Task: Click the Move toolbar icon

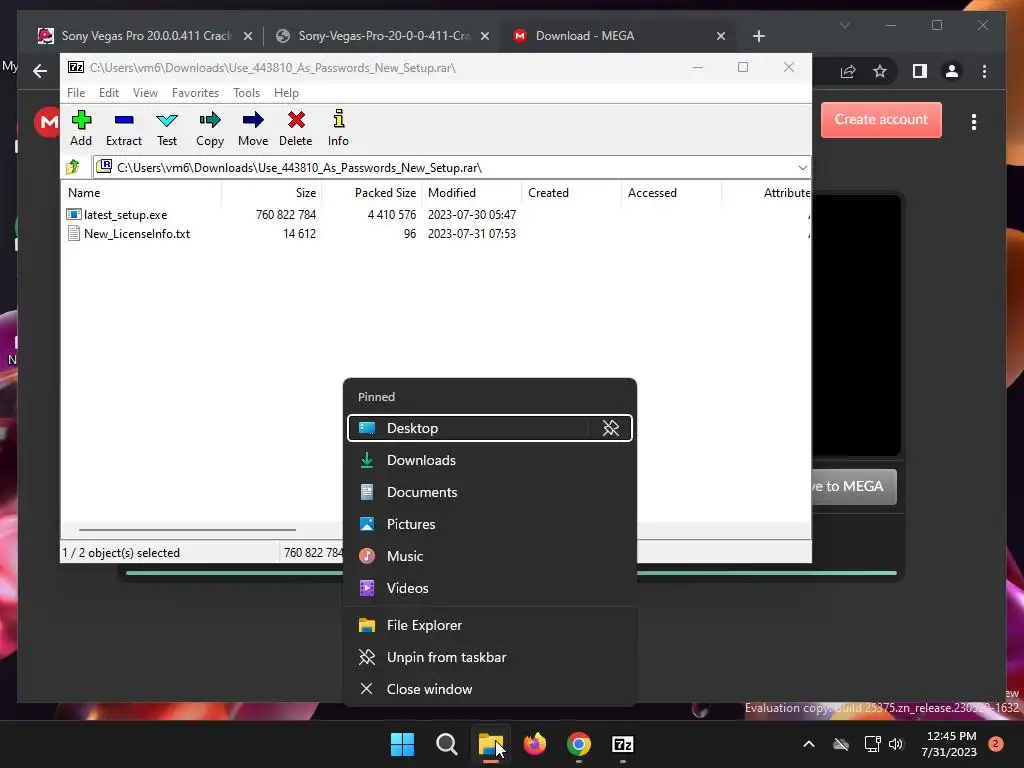Action: click(253, 128)
